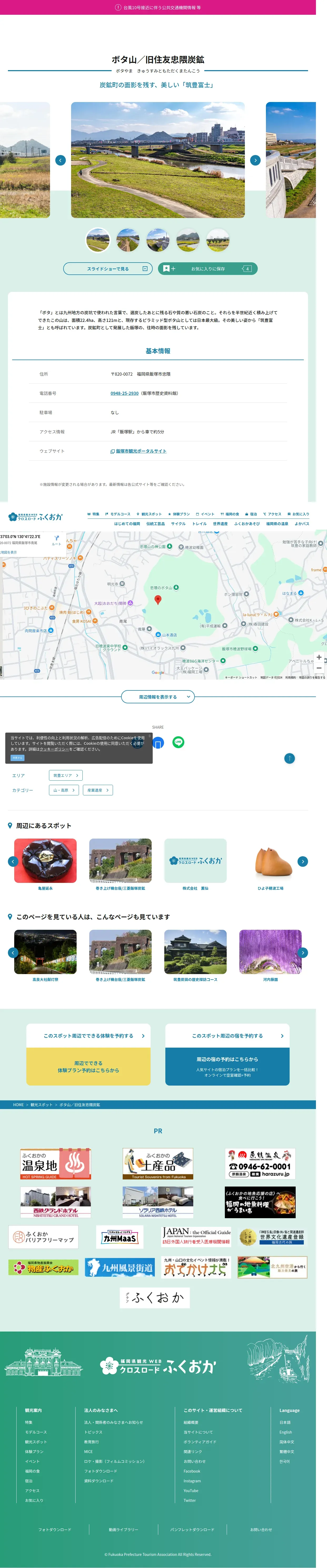Click クッキーポリシー link in cookie notice
Screen dimensions: 327x1568
pyautogui.click(x=54, y=749)
